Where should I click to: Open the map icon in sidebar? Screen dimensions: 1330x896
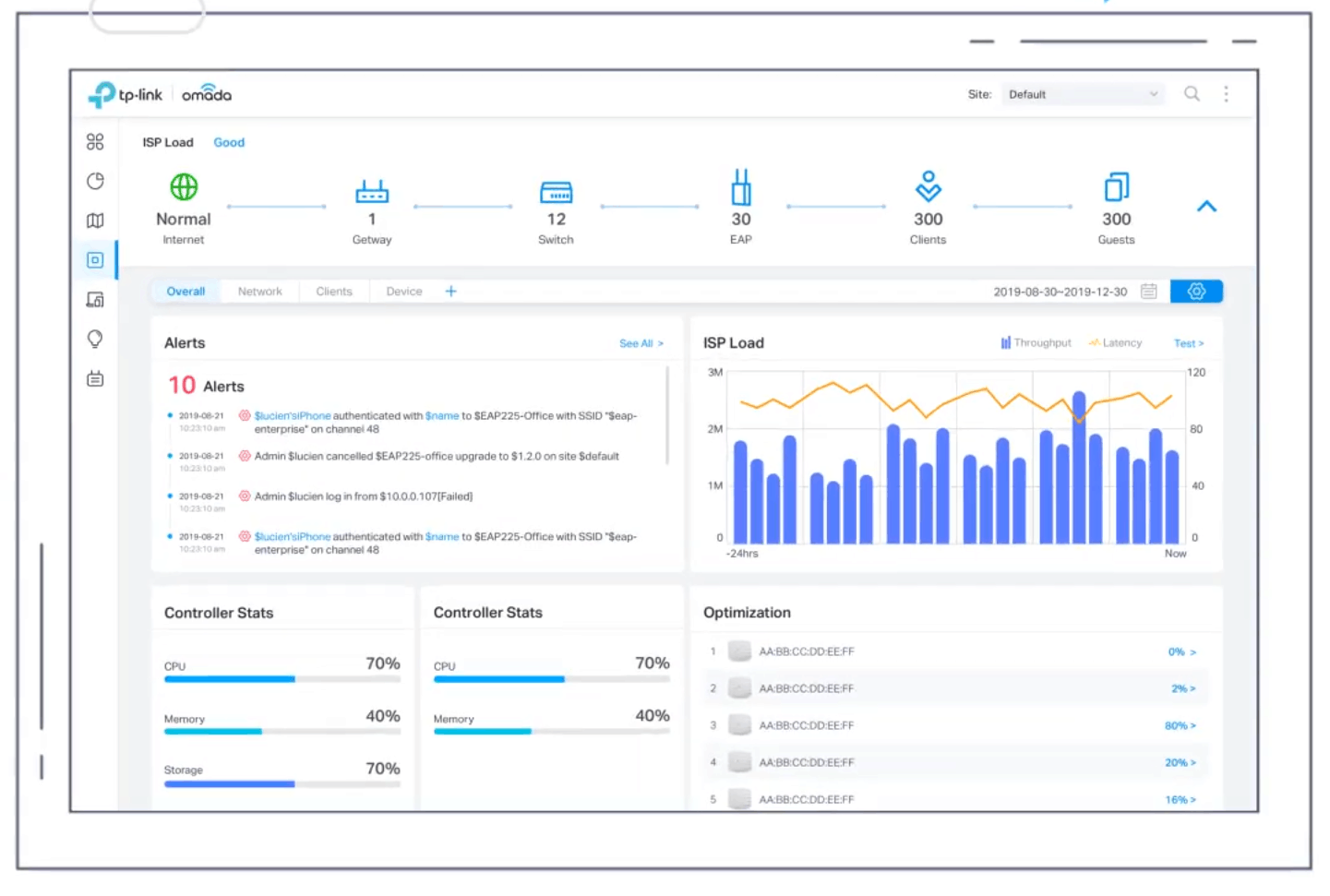tap(95, 221)
